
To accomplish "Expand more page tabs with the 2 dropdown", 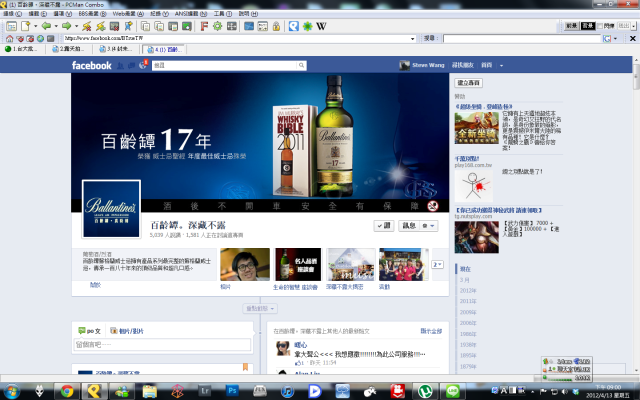I will [x=437, y=264].
